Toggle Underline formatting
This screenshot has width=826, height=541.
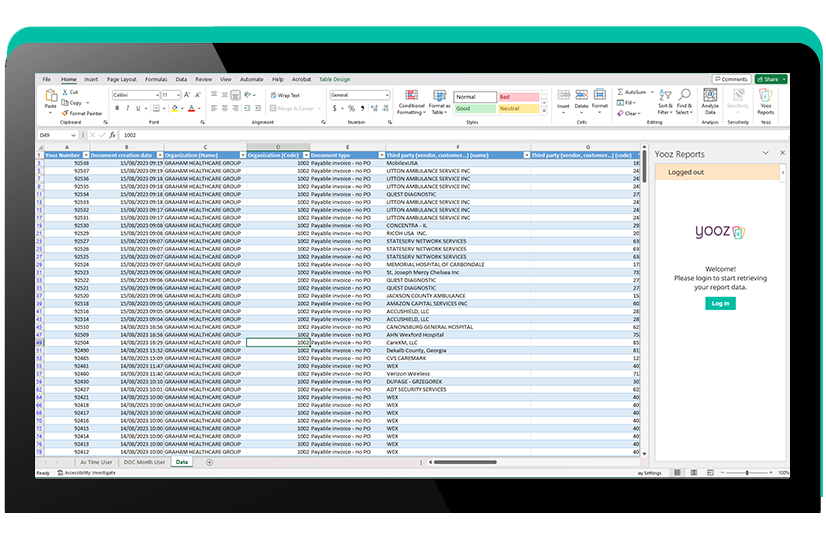(x=138, y=108)
